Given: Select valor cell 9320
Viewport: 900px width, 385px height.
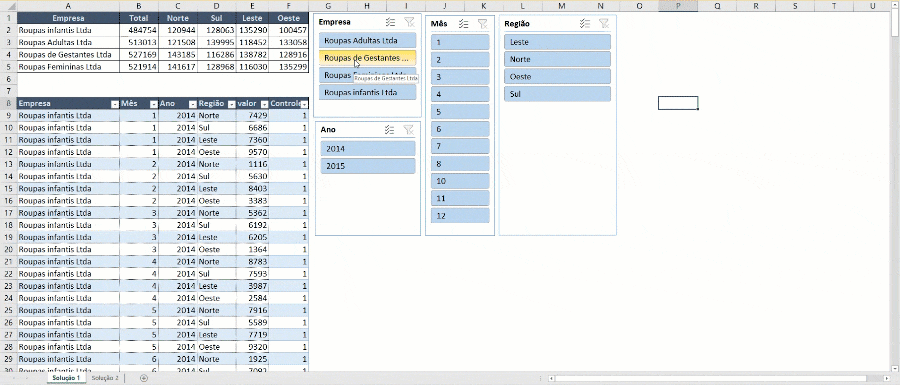Looking at the screenshot, I should 253,347.
